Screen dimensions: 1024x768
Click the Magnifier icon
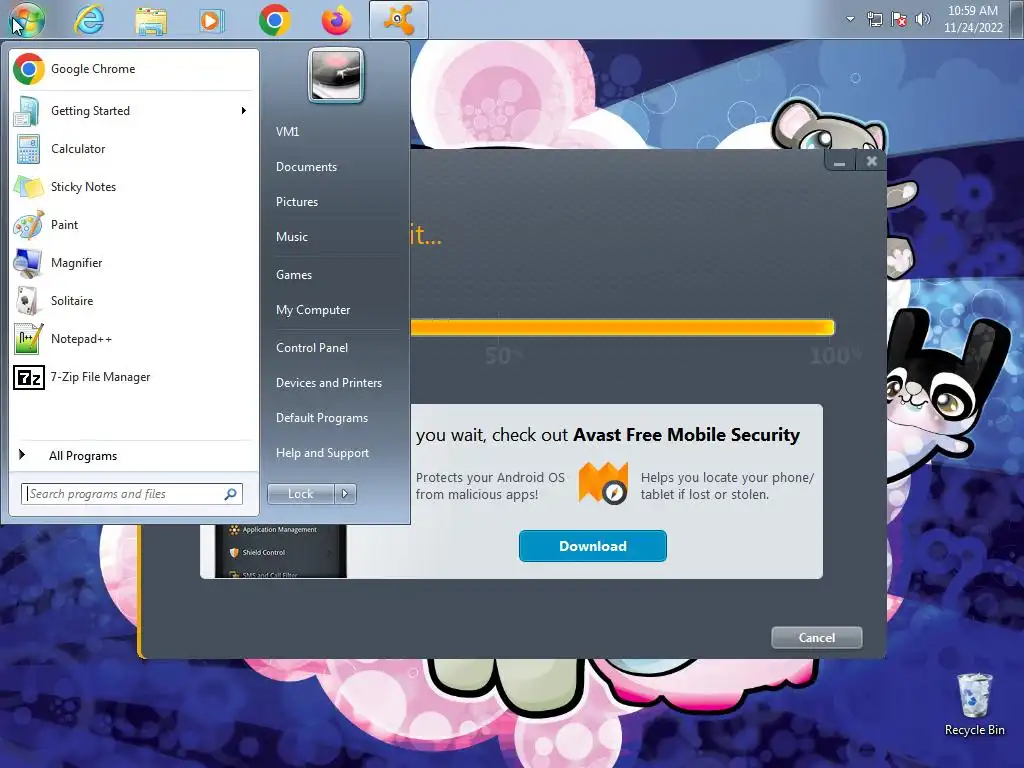[28, 263]
